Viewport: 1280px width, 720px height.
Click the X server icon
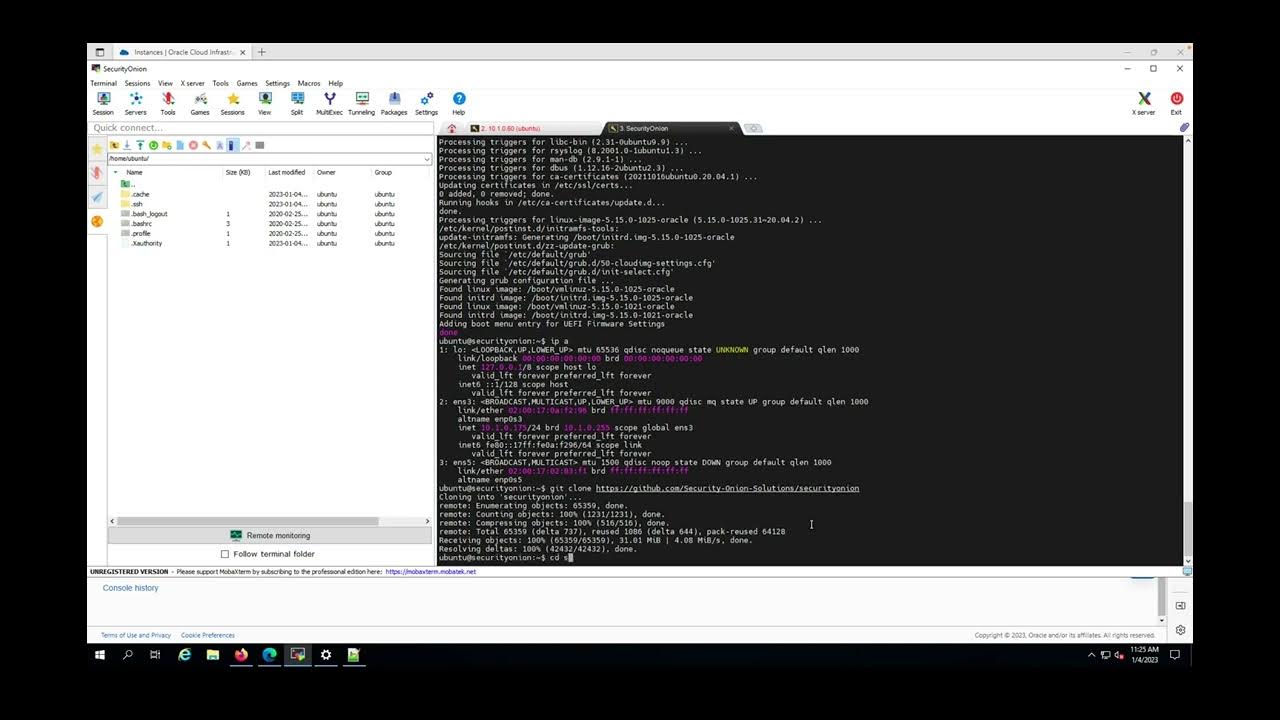pos(1144,103)
